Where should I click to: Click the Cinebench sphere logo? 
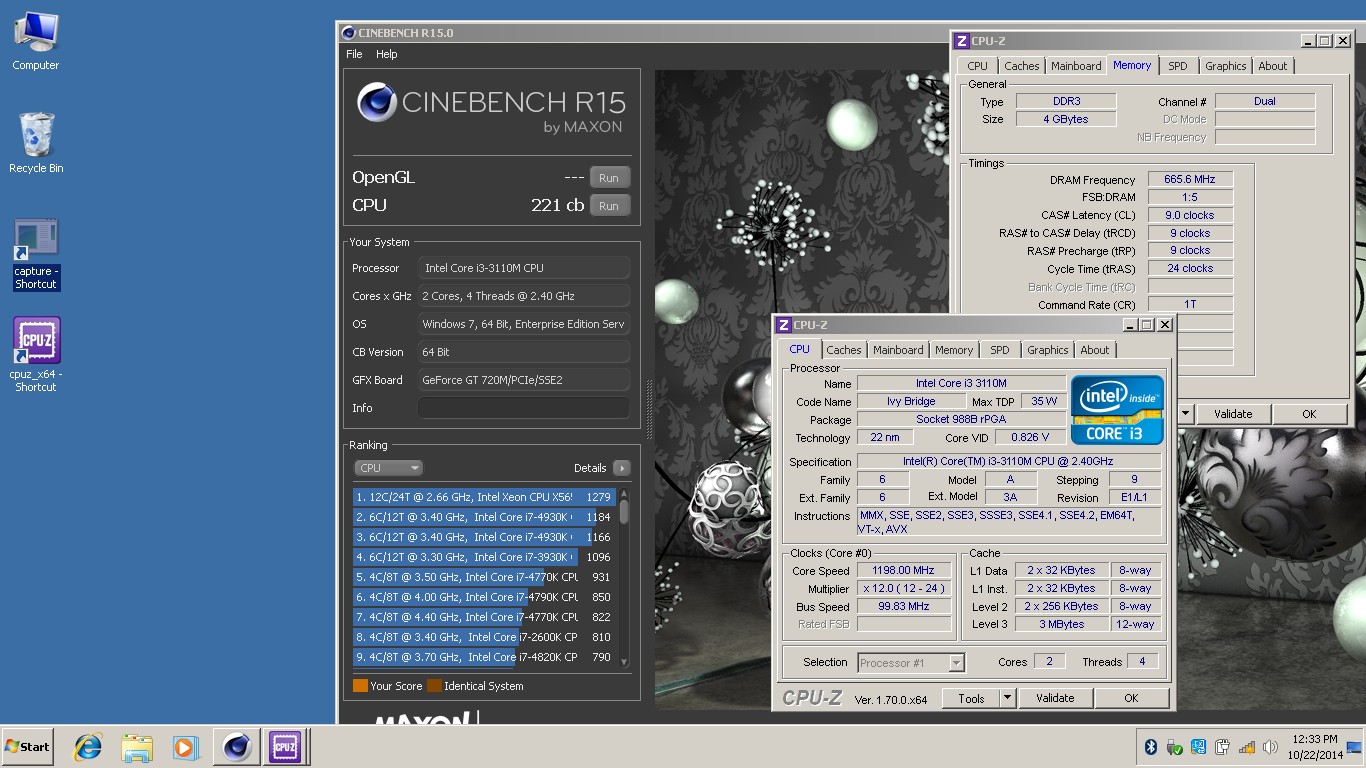[x=377, y=103]
